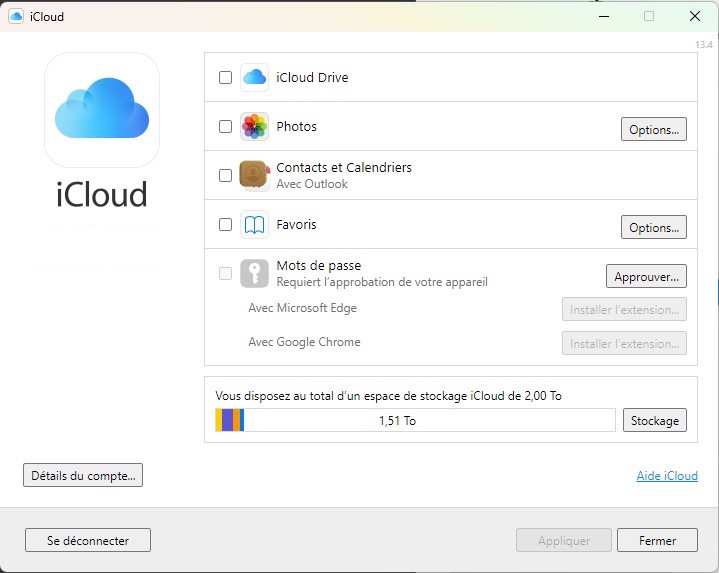The width and height of the screenshot is (719, 573).
Task: Click the Fermer button
Action: (658, 540)
